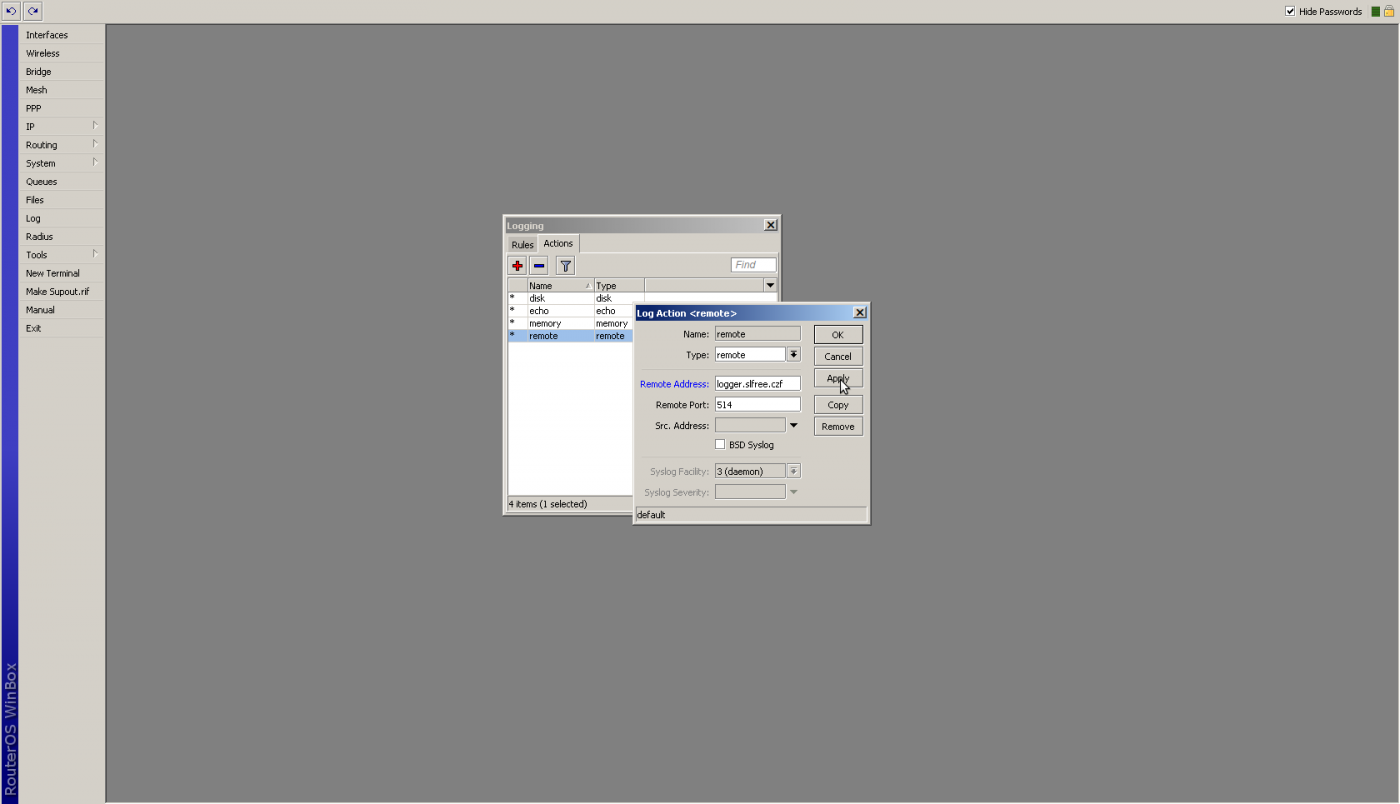Click the Remote Port input field

pyautogui.click(x=757, y=405)
